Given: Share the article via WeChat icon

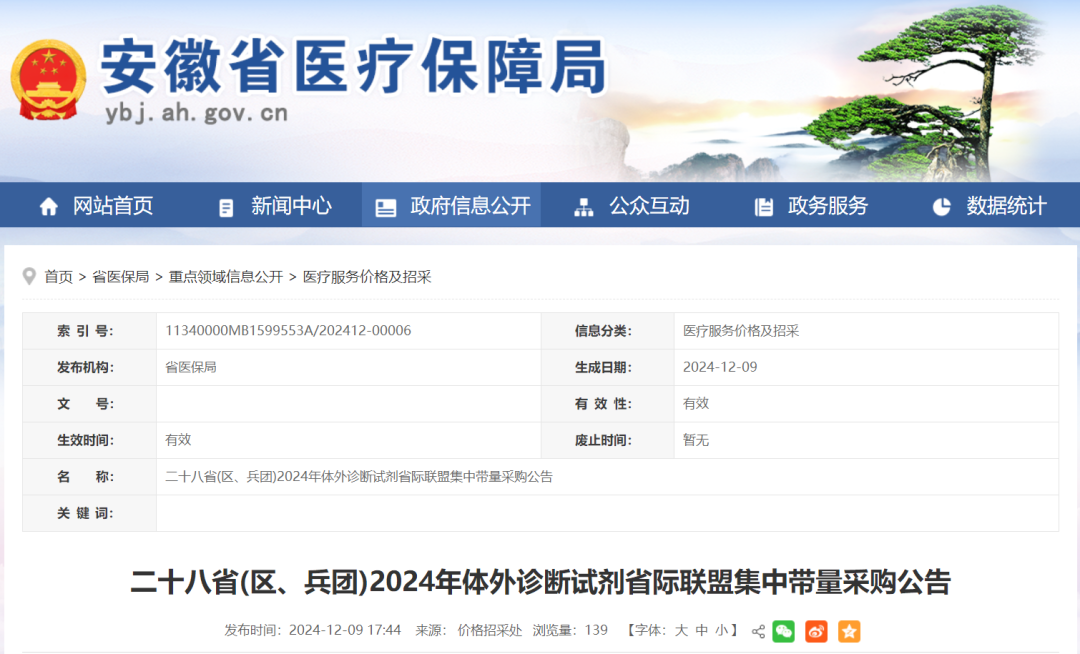Looking at the screenshot, I should 784,631.
